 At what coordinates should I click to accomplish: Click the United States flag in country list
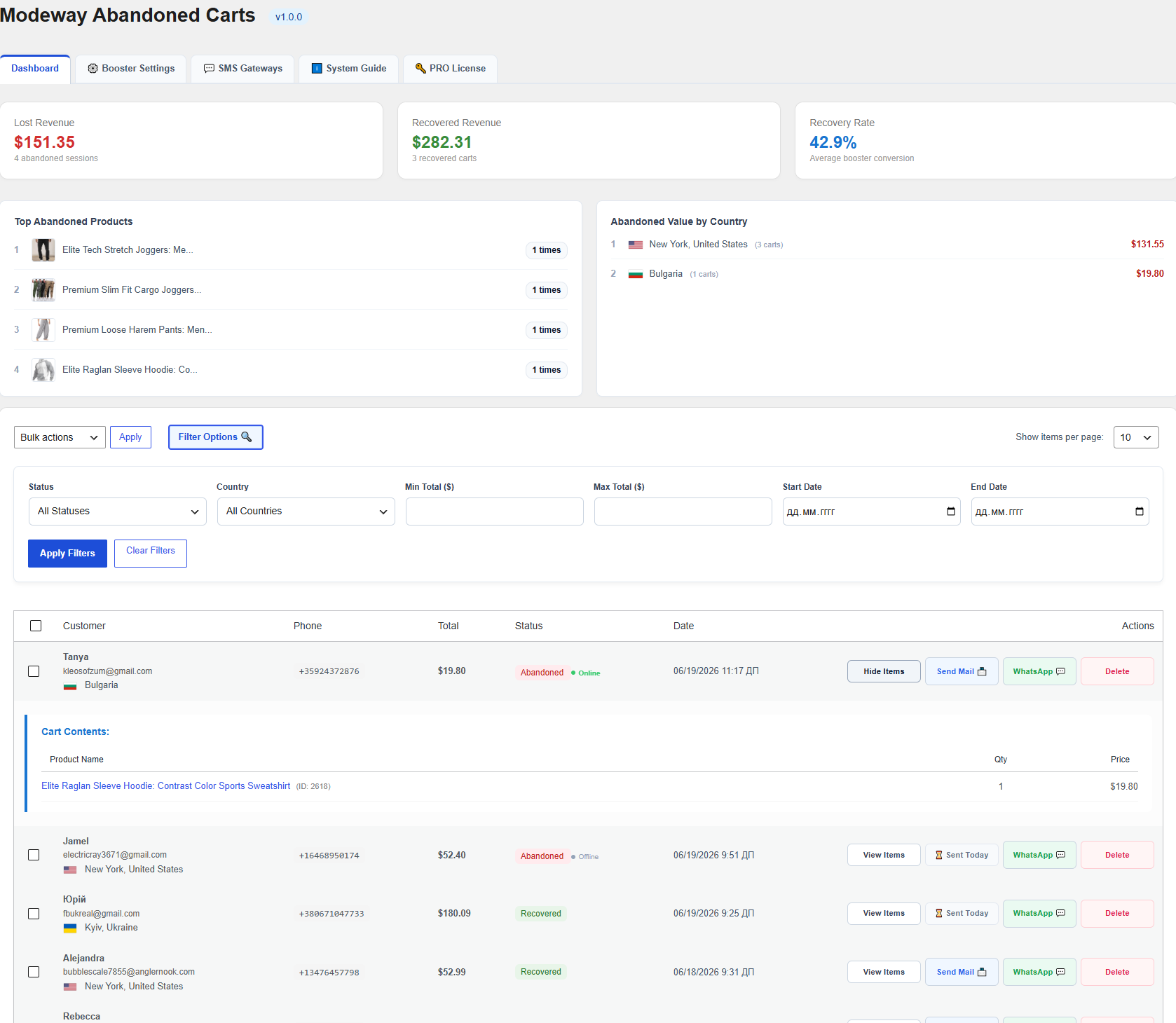[636, 245]
